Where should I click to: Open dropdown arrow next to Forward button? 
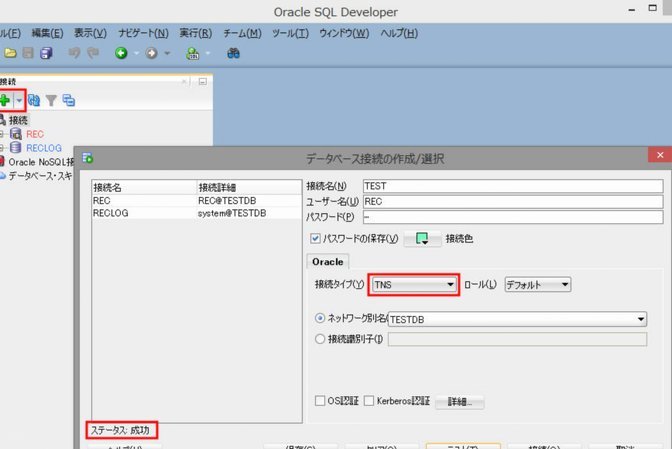click(167, 54)
